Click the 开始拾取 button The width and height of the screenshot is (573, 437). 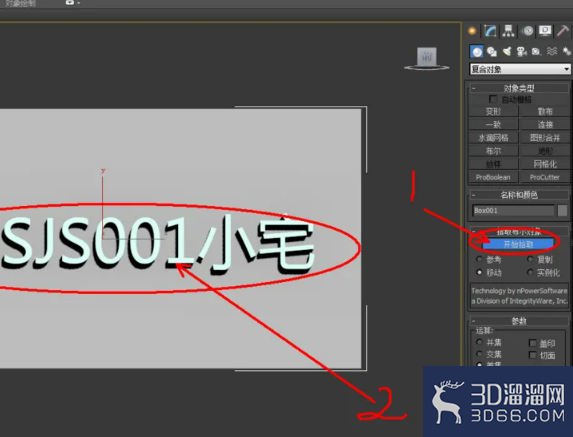pos(518,244)
